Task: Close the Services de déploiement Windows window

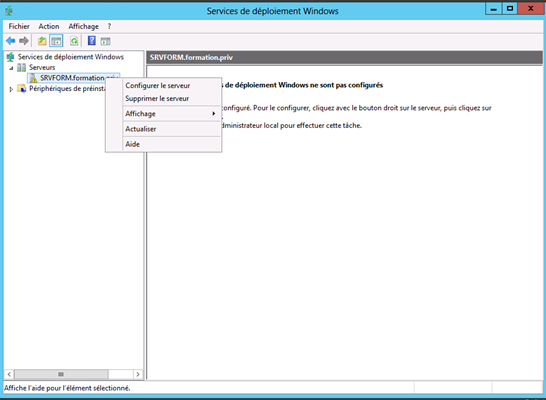Action: coord(531,9)
